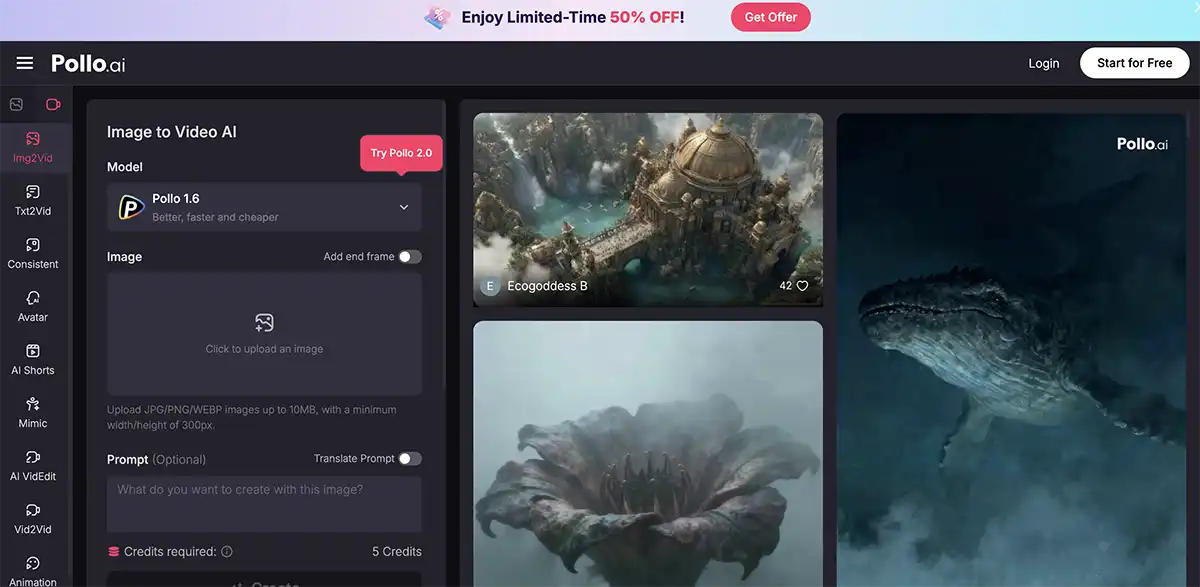Open the Login link
The height and width of the screenshot is (587, 1200).
coord(1043,63)
